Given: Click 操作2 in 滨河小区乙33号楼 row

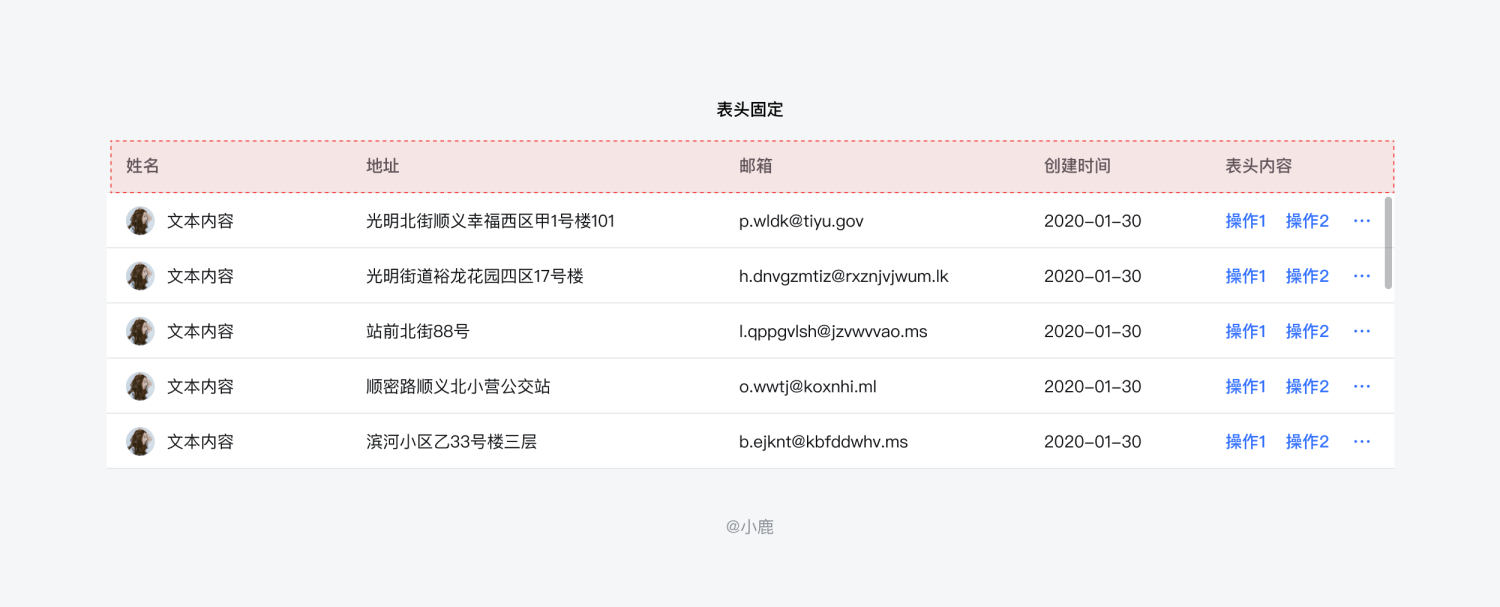Looking at the screenshot, I should (x=1307, y=441).
